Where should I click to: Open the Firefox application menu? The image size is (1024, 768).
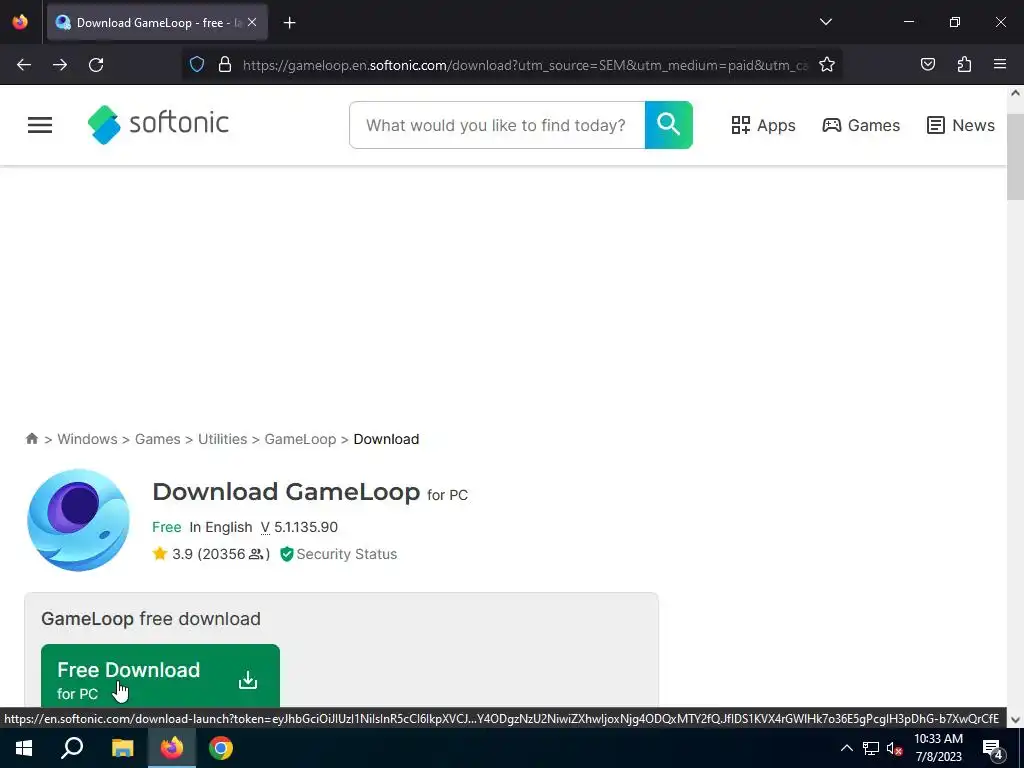1000,64
